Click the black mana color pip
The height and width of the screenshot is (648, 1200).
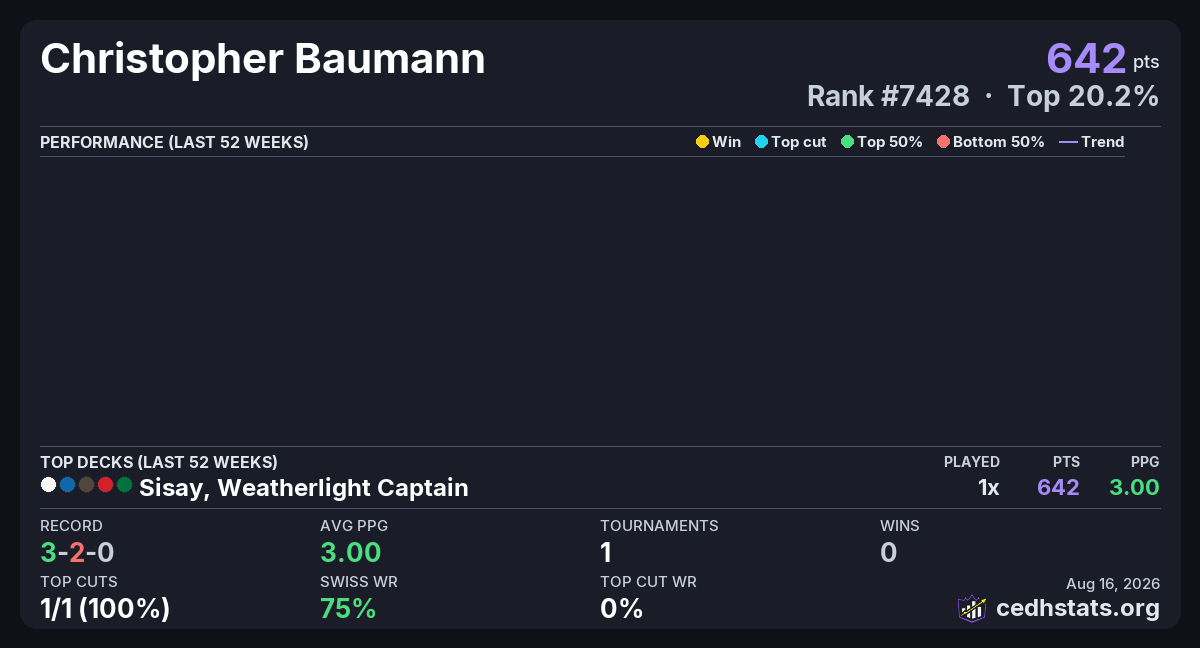point(86,485)
